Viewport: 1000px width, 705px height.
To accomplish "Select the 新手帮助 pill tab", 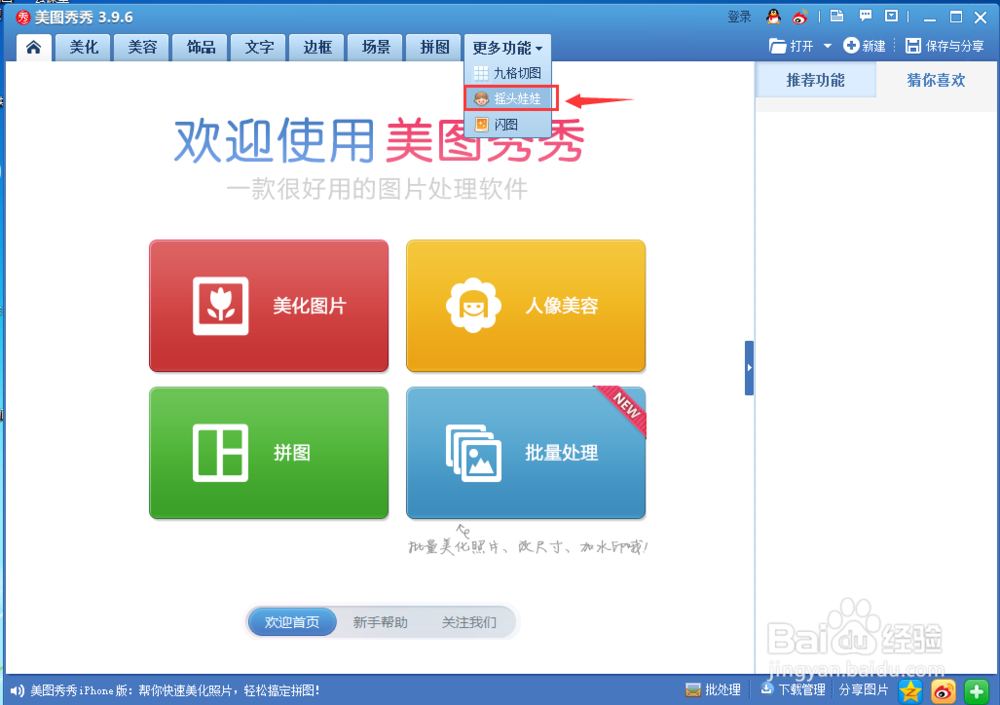I will coord(380,622).
